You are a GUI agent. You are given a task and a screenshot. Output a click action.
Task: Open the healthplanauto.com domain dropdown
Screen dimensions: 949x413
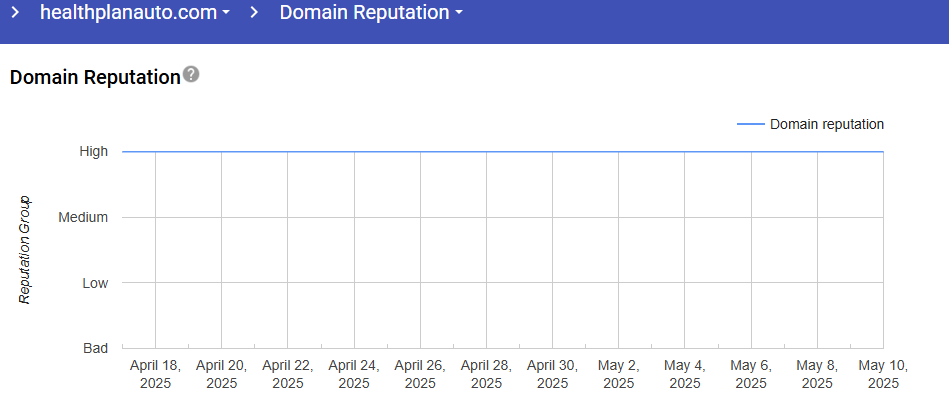(135, 13)
